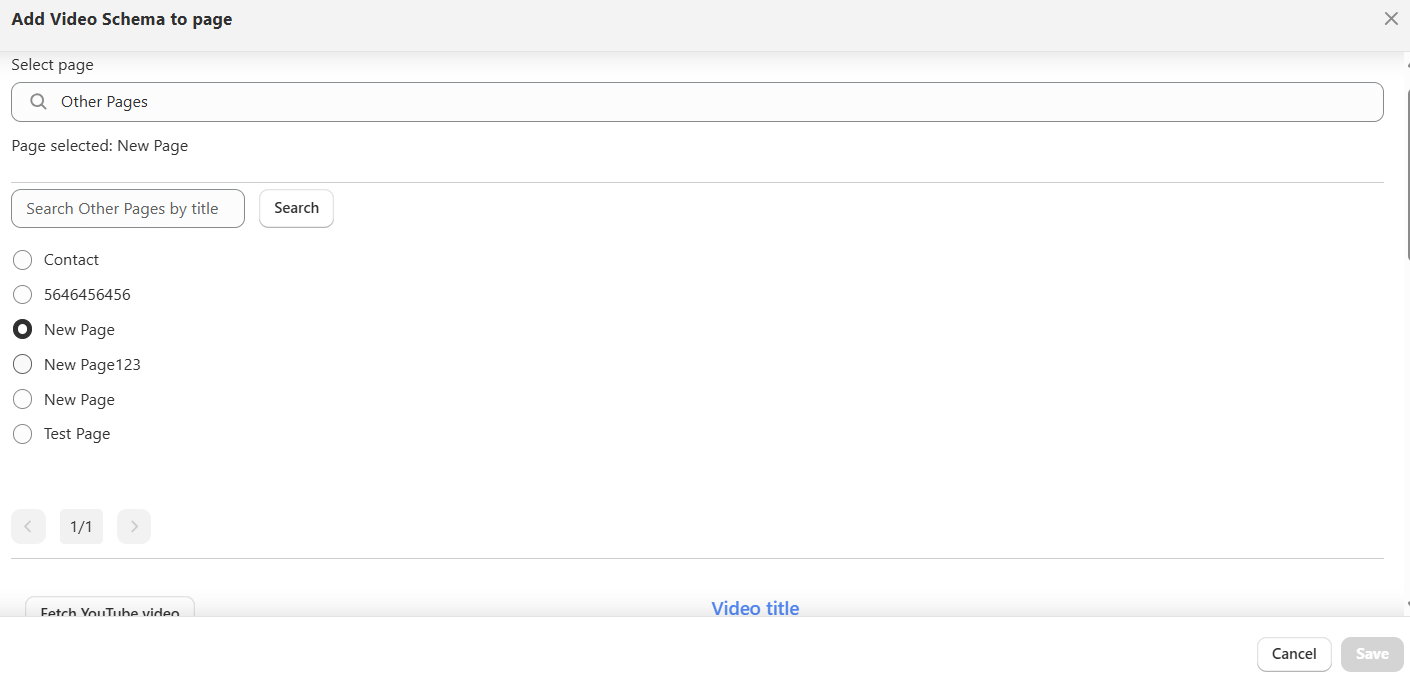Image resolution: width=1410 pixels, height=683 pixels.
Task: Select the 5646456456 page option
Action: pos(22,294)
